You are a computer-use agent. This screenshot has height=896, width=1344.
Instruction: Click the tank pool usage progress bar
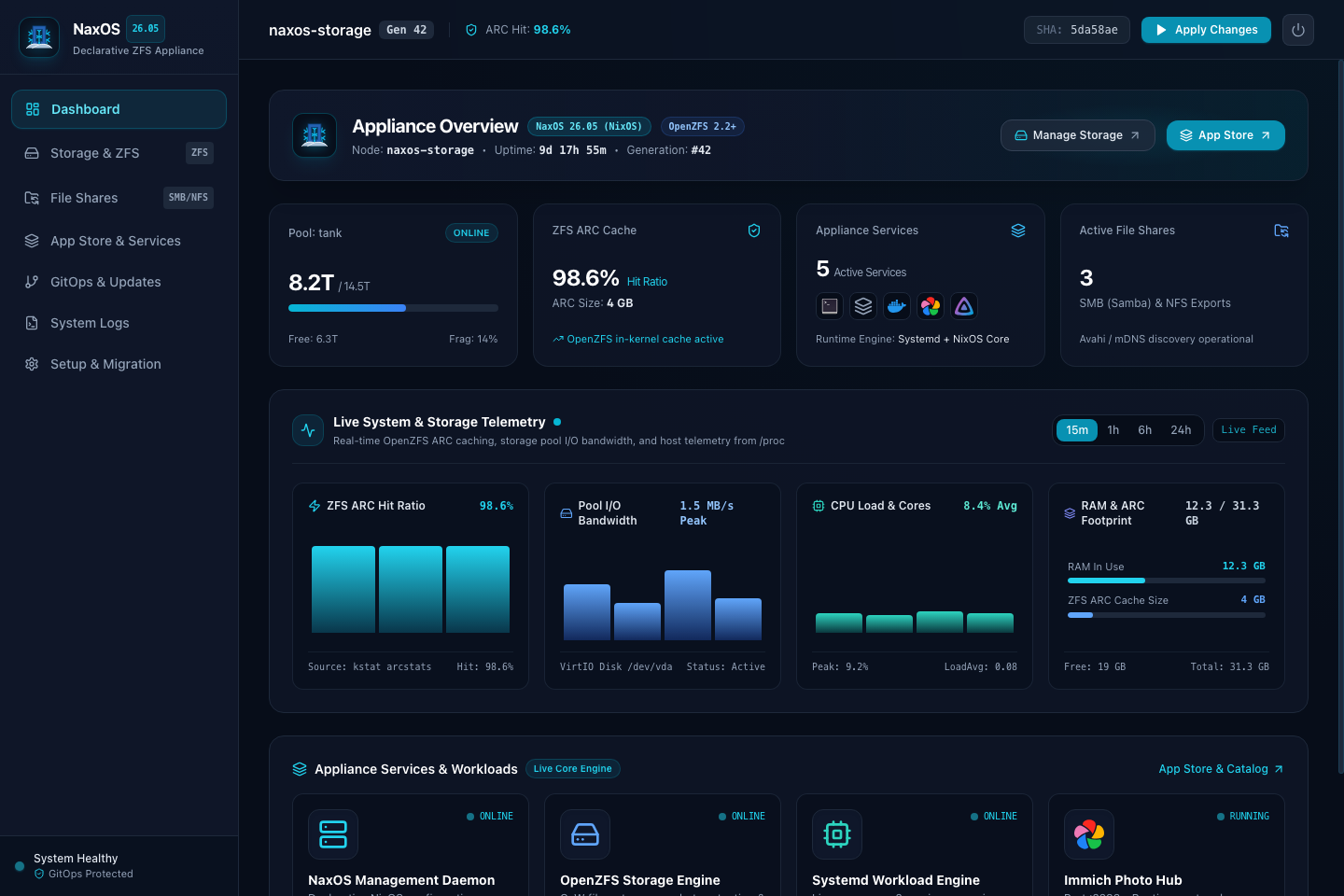click(x=393, y=308)
